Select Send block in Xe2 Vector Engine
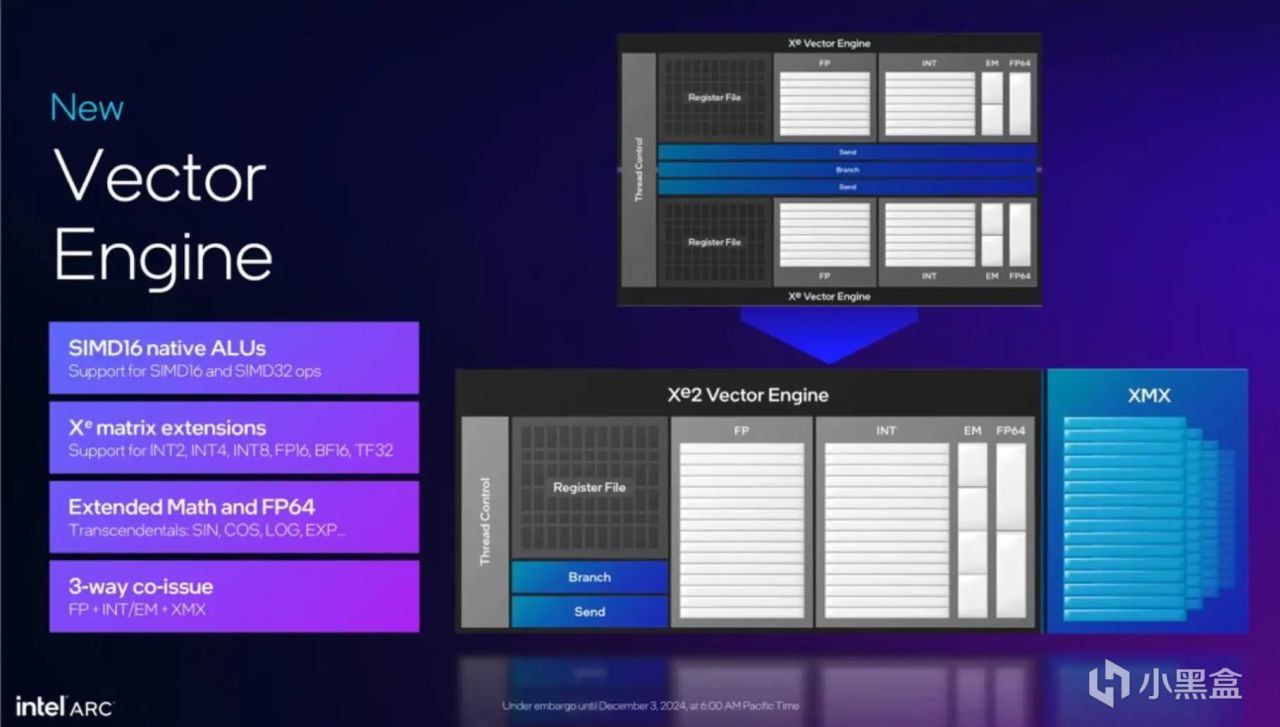Viewport: 1280px width, 727px height. pos(589,611)
